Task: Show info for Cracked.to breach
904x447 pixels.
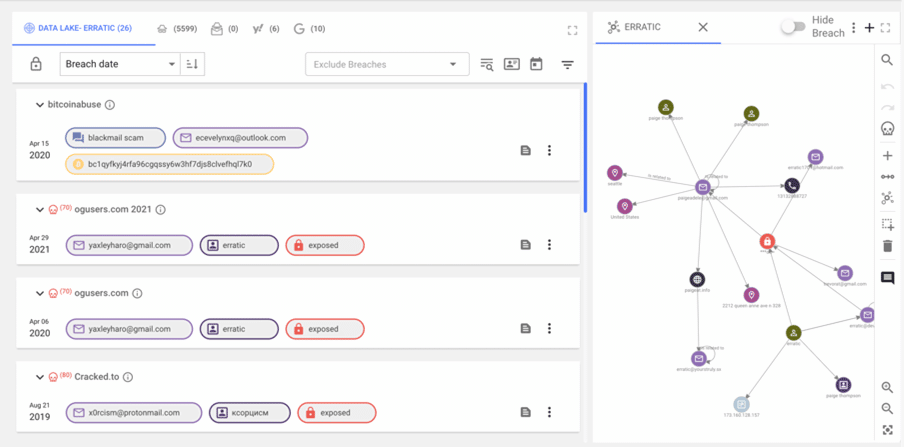Action: coord(128,377)
